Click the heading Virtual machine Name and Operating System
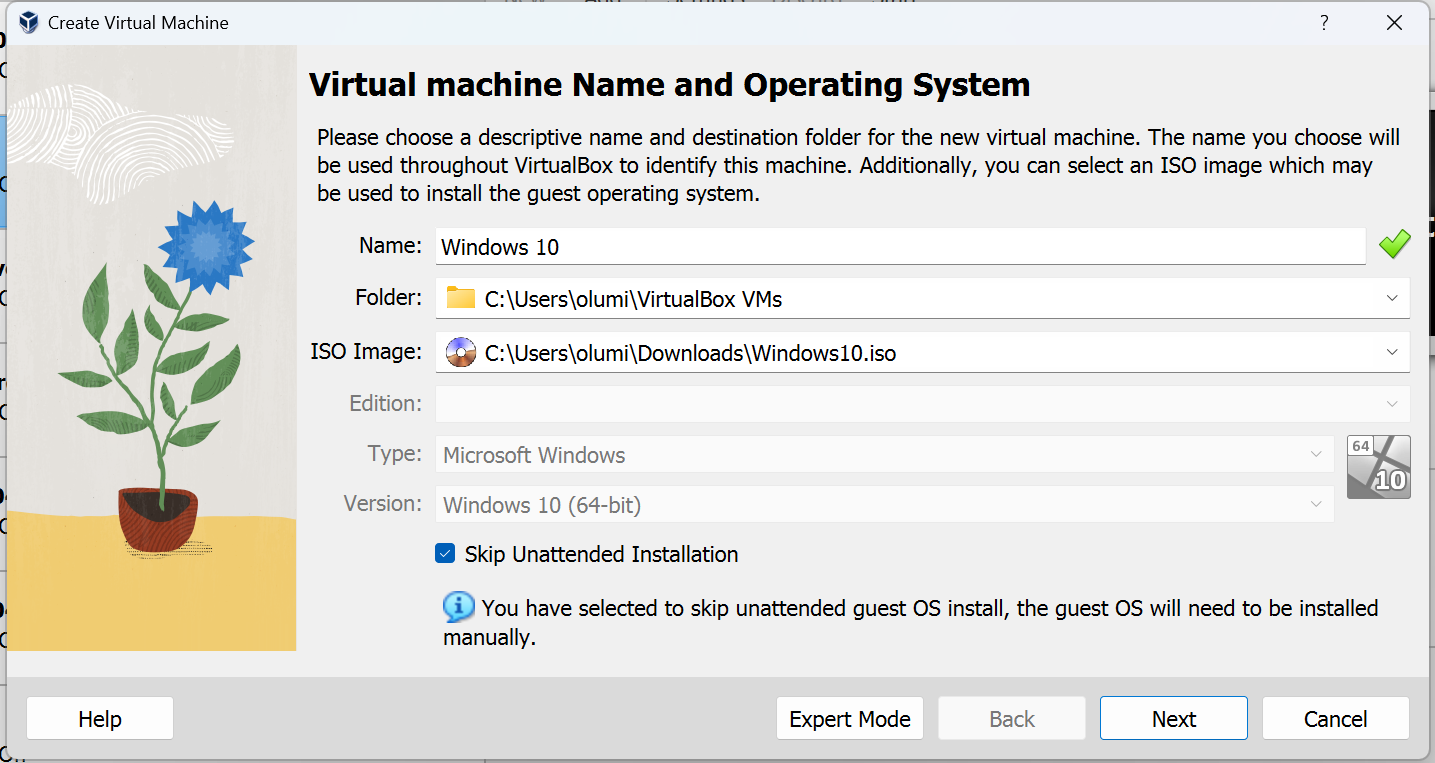Viewport: 1435px width, 763px height. pos(669,85)
